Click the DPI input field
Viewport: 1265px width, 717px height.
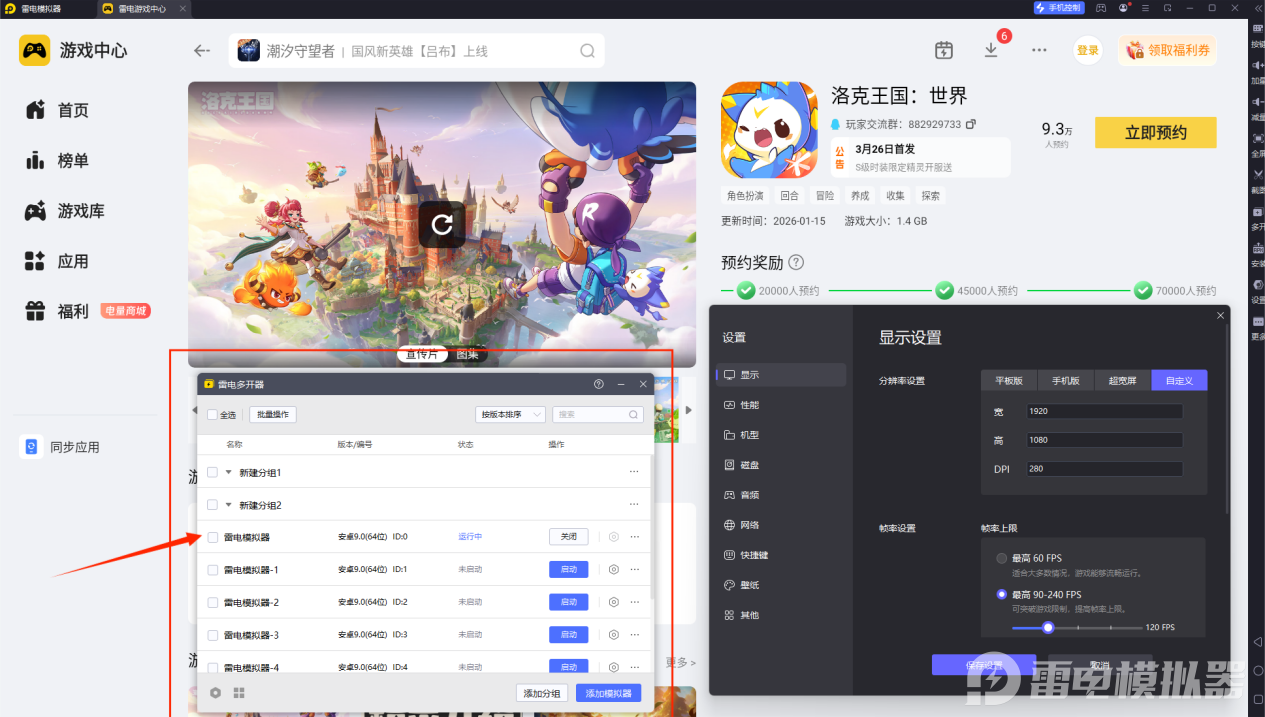(1104, 469)
